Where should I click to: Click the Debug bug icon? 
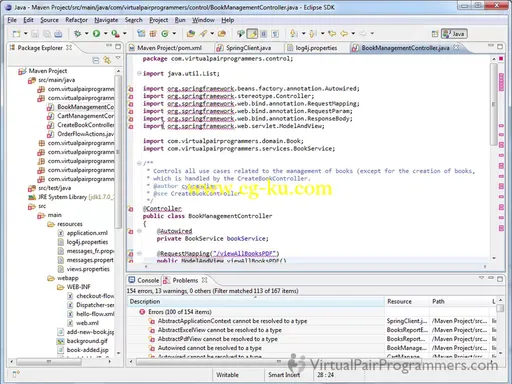pyautogui.click(x=77, y=33)
